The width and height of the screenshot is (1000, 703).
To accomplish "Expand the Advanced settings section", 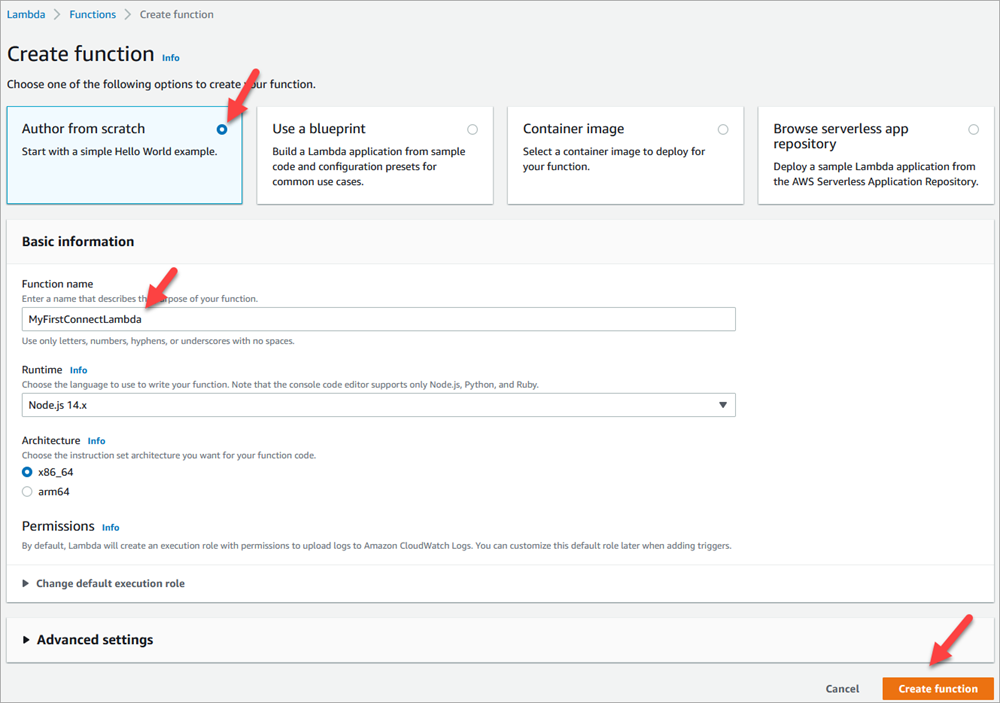I will tap(94, 639).
